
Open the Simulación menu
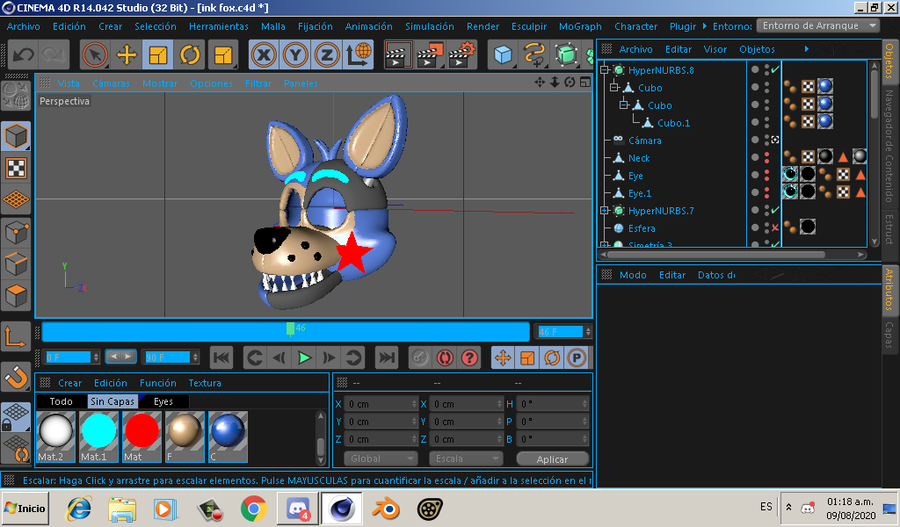point(429,26)
